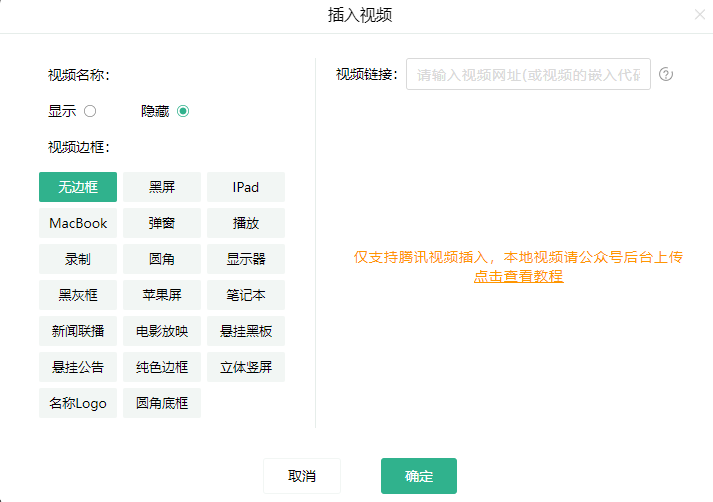
Task: Apply the 录制 video frame
Action: click(x=78, y=259)
